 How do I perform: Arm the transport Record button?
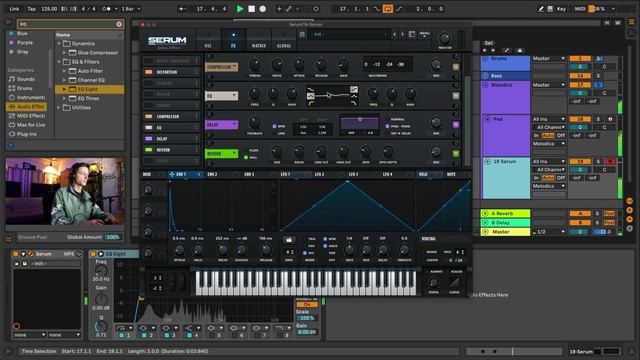coord(263,9)
